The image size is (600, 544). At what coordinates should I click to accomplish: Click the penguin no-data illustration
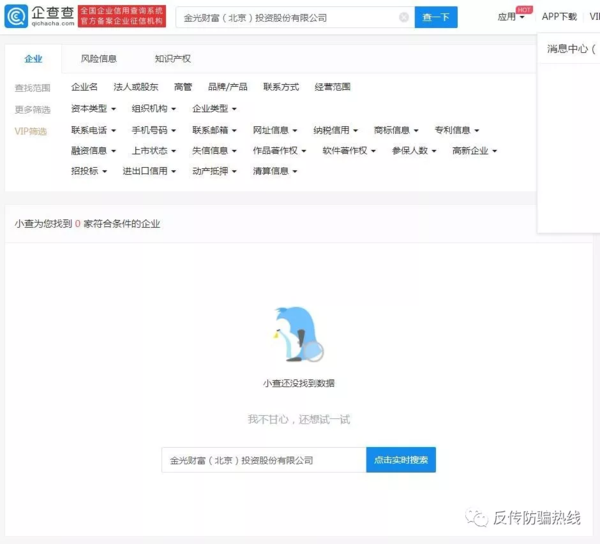click(298, 335)
